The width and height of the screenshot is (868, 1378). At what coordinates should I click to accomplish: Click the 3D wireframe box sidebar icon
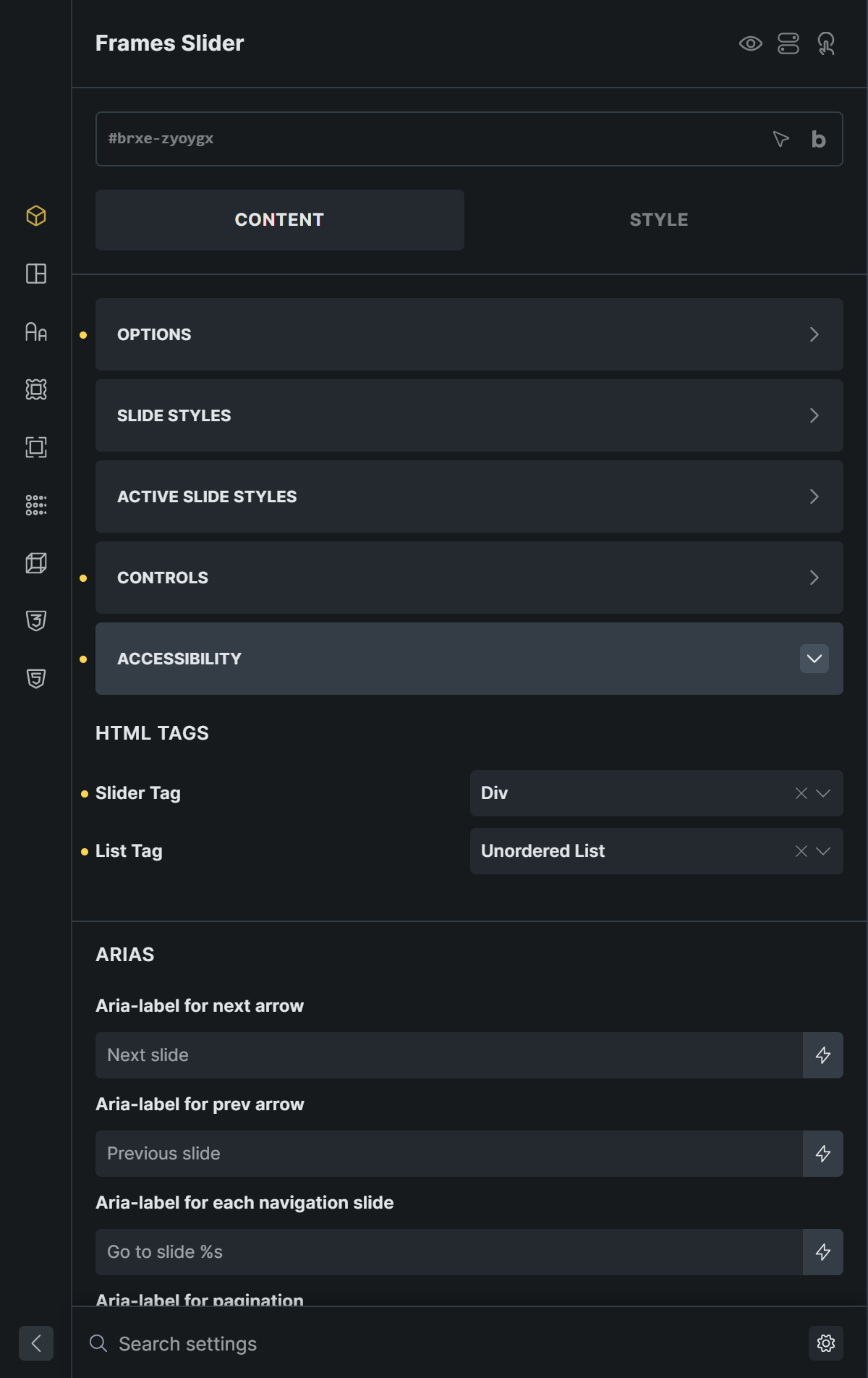coord(36,563)
